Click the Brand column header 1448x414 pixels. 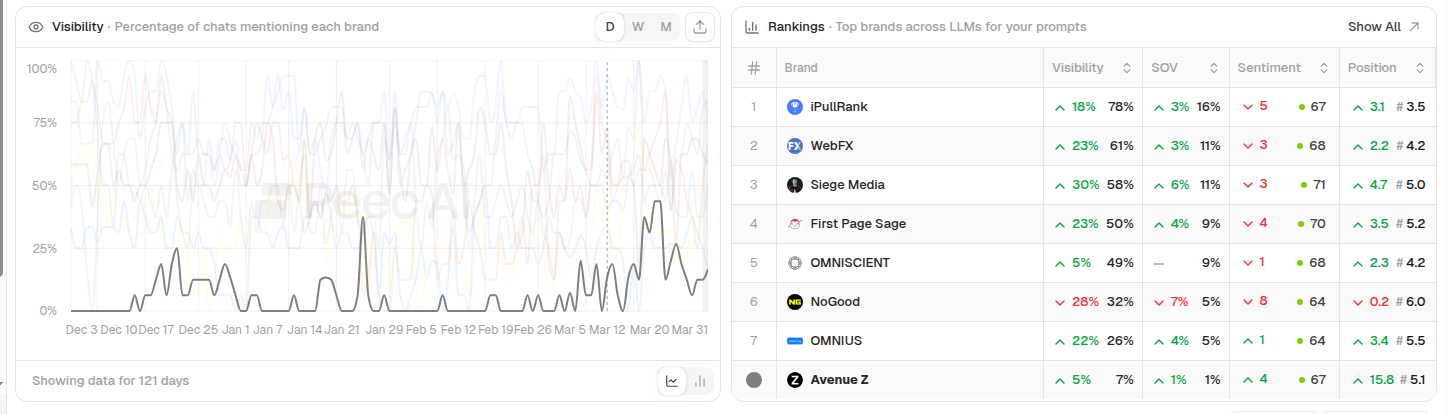[x=801, y=68]
